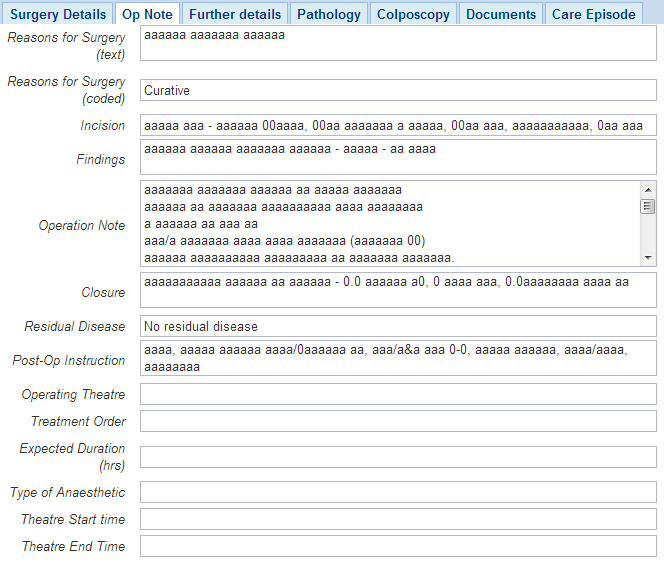Switch to the Care Episode tab

(x=594, y=14)
